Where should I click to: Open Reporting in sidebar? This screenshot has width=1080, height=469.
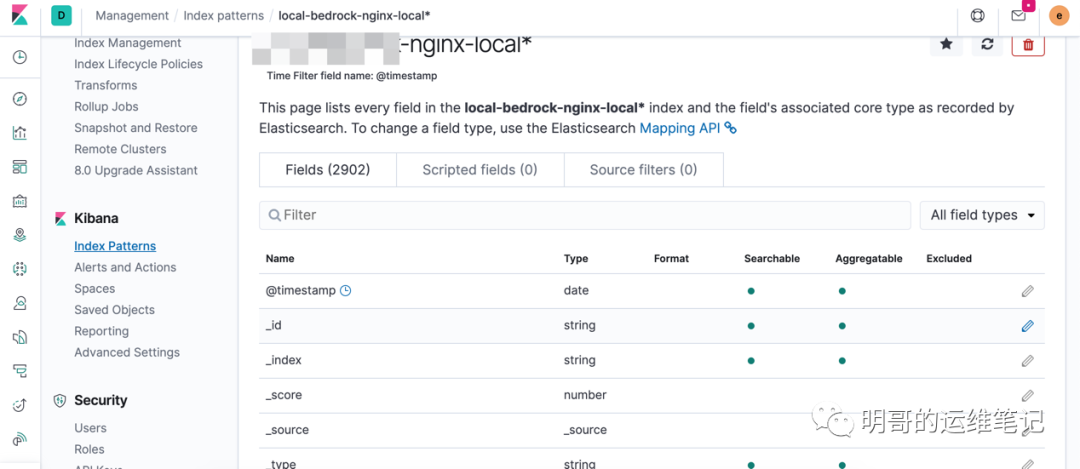pyautogui.click(x=101, y=331)
